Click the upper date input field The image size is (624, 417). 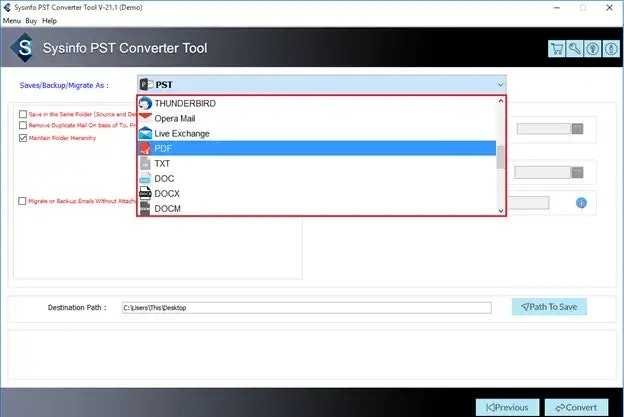(544, 129)
